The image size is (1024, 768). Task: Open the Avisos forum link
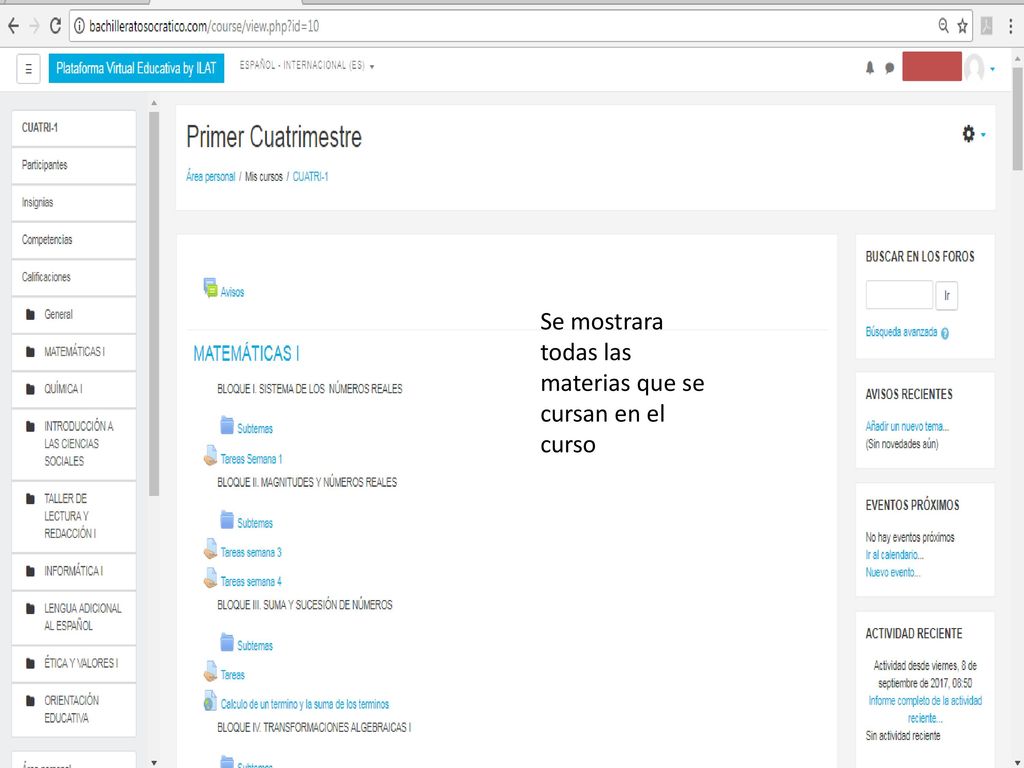point(232,292)
